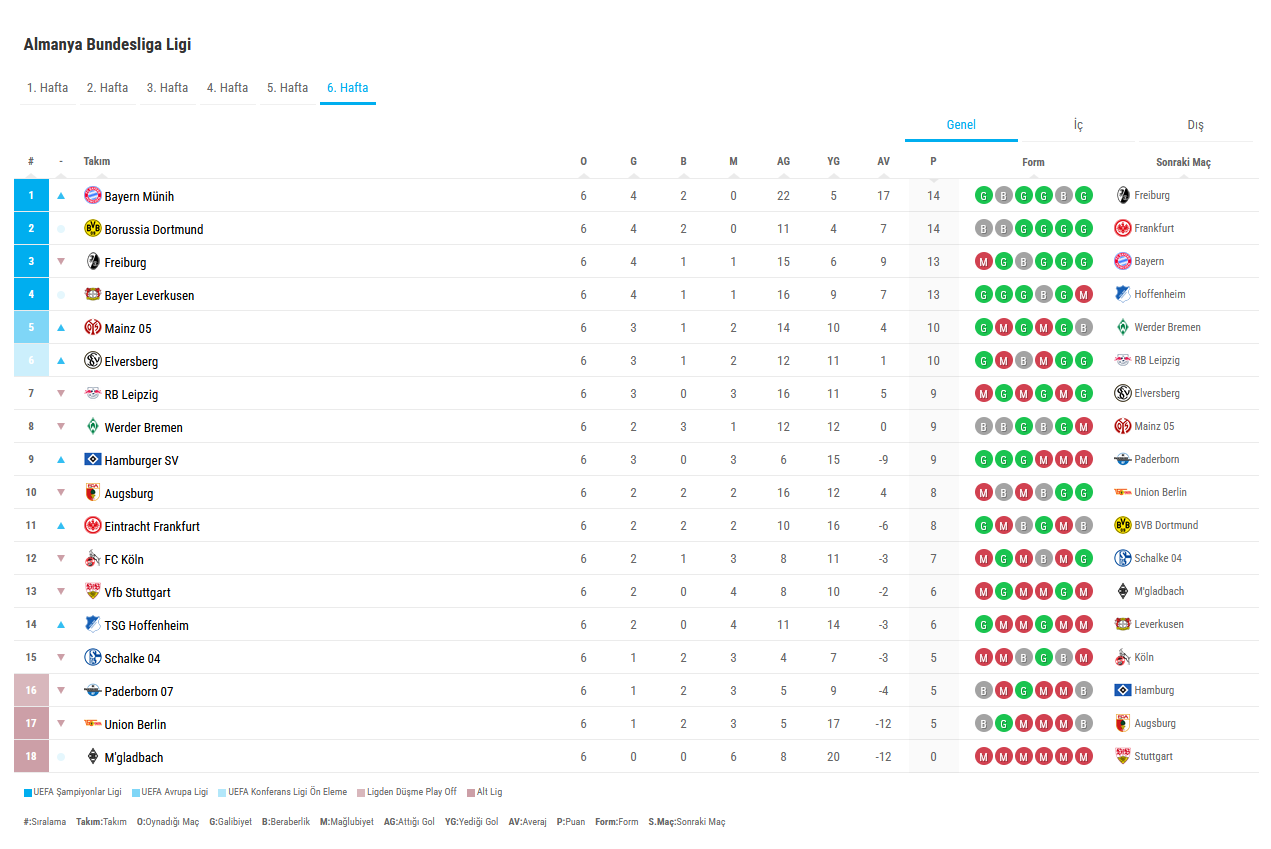
Task: Show home standings via İç tab
Action: [x=1078, y=125]
